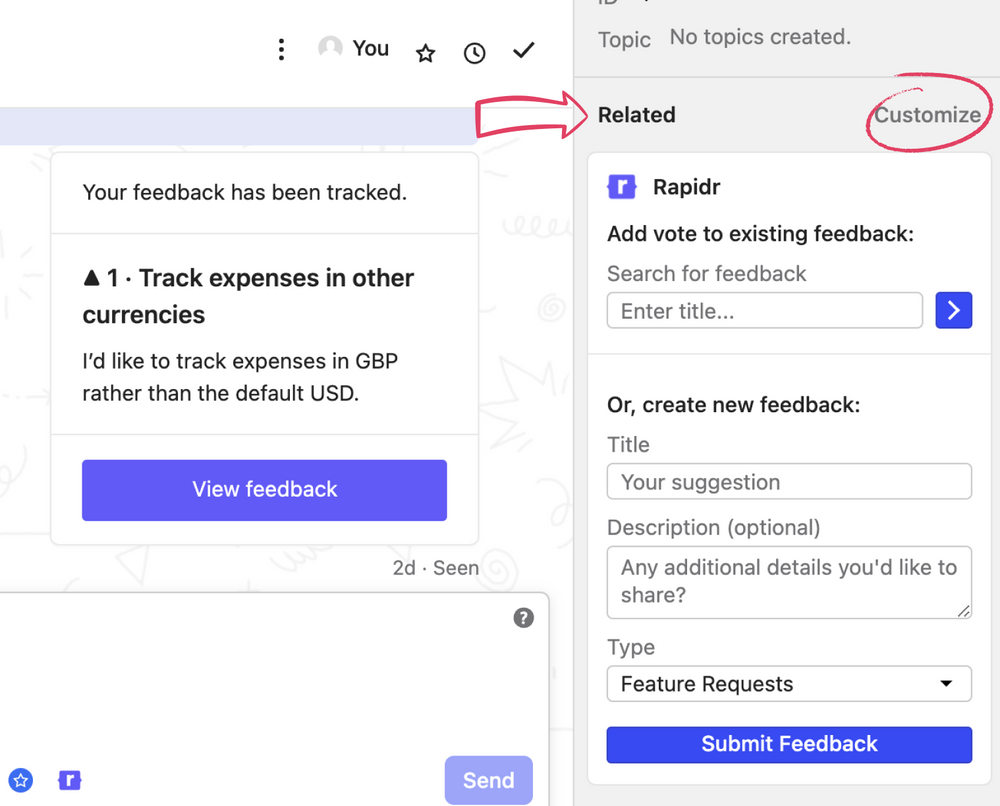Click the three-dot overflow menu
This screenshot has height=806, width=1000.
(281, 48)
